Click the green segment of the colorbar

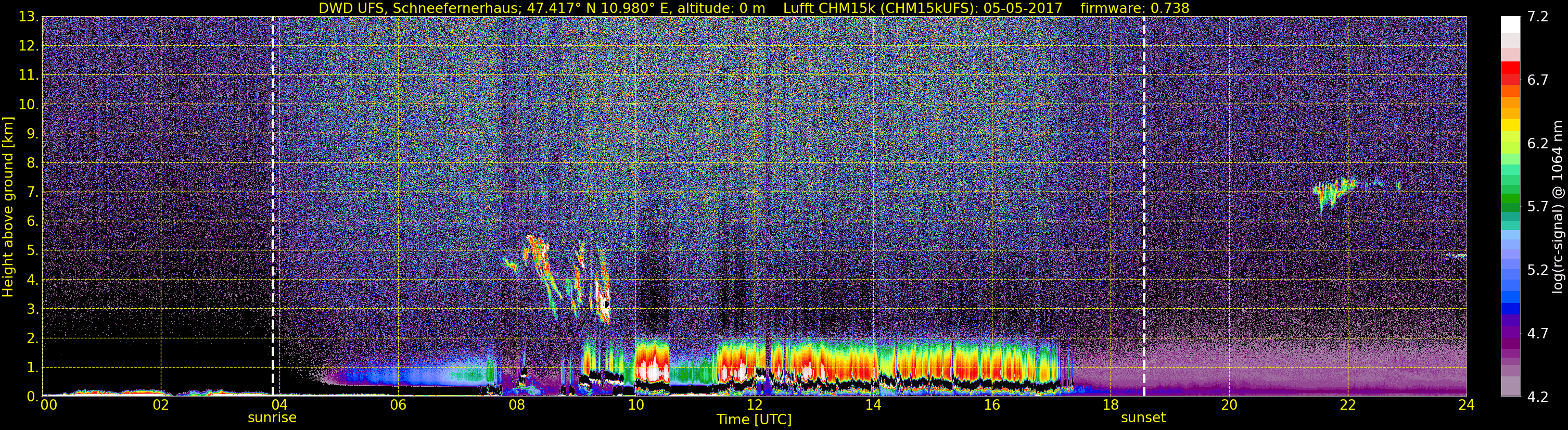(x=1510, y=198)
